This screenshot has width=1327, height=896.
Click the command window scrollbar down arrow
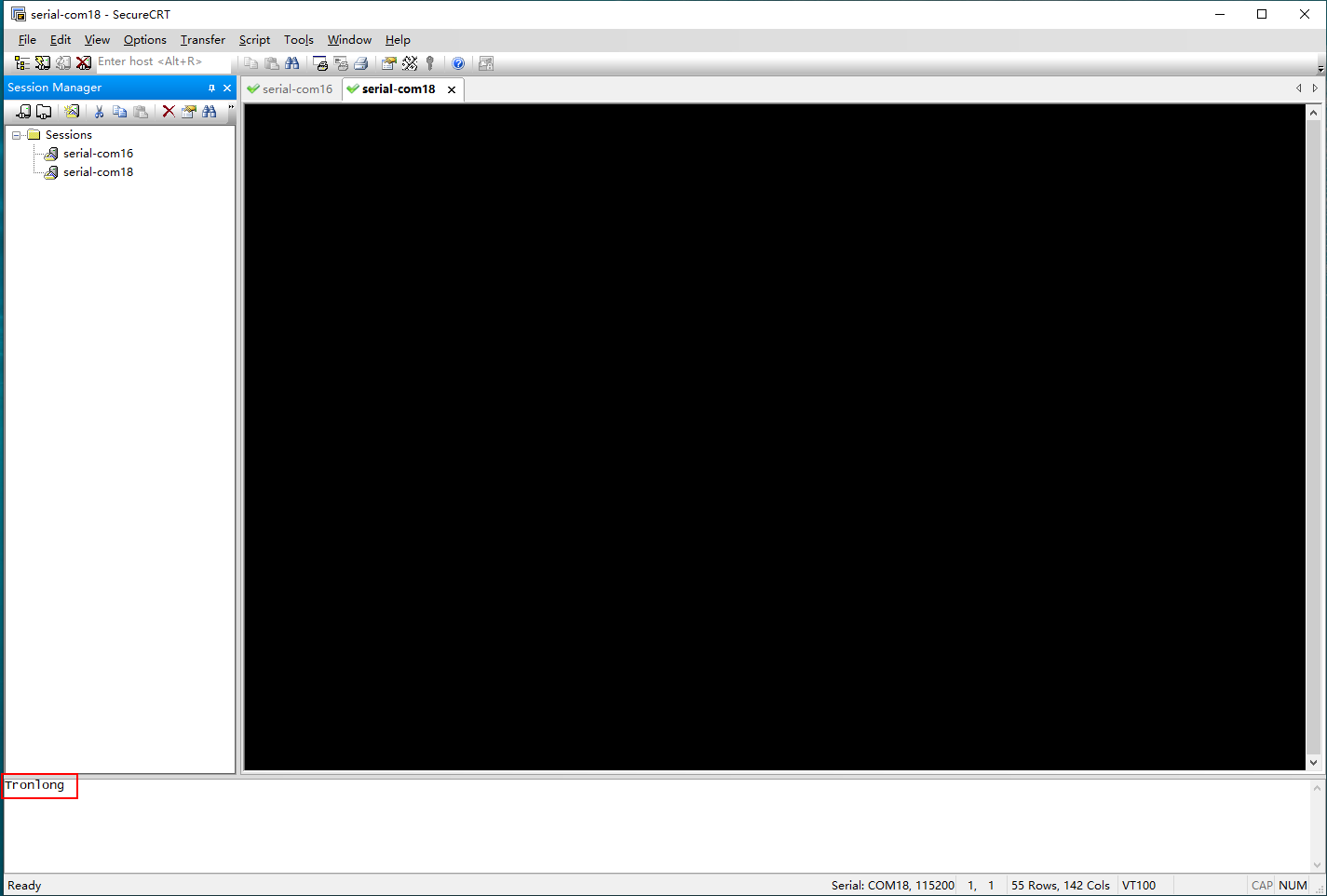click(1317, 865)
